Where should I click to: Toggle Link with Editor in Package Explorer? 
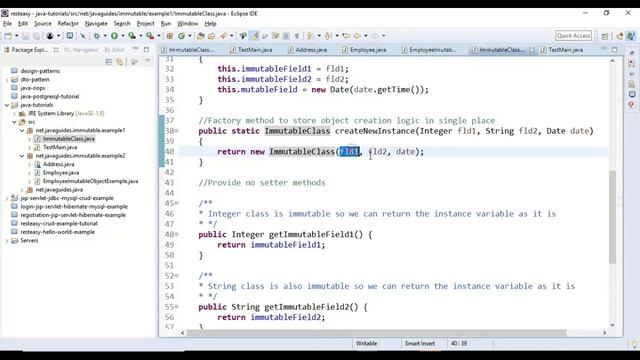[x=119, y=62]
